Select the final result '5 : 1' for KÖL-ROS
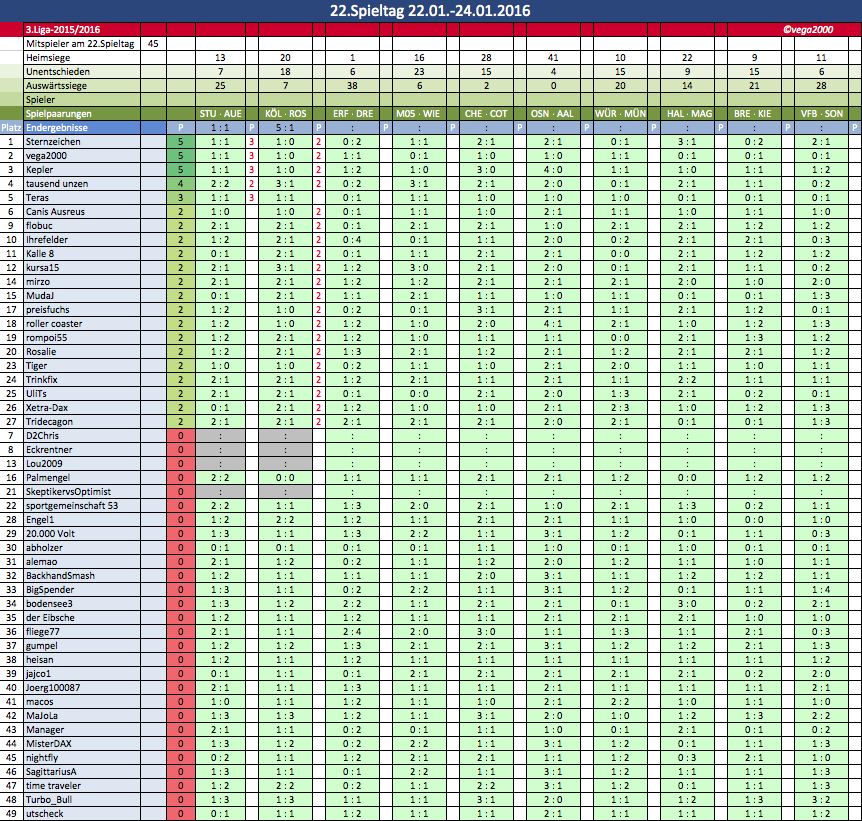 click(x=285, y=128)
